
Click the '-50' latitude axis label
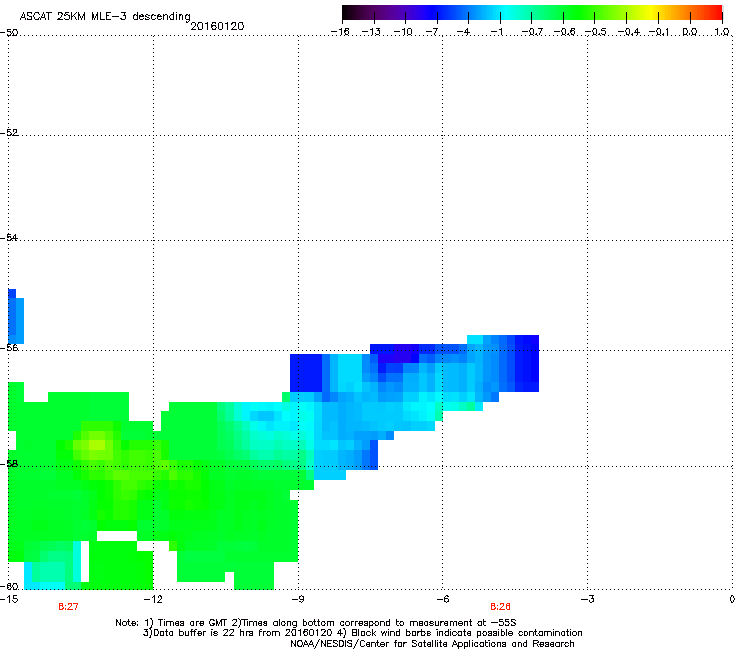9,33
